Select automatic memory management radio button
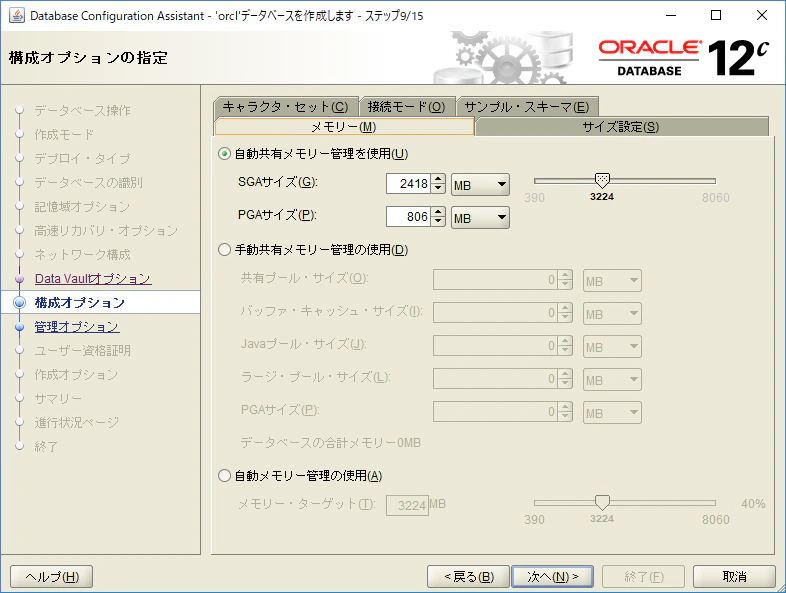The width and height of the screenshot is (786, 593). pos(224,476)
